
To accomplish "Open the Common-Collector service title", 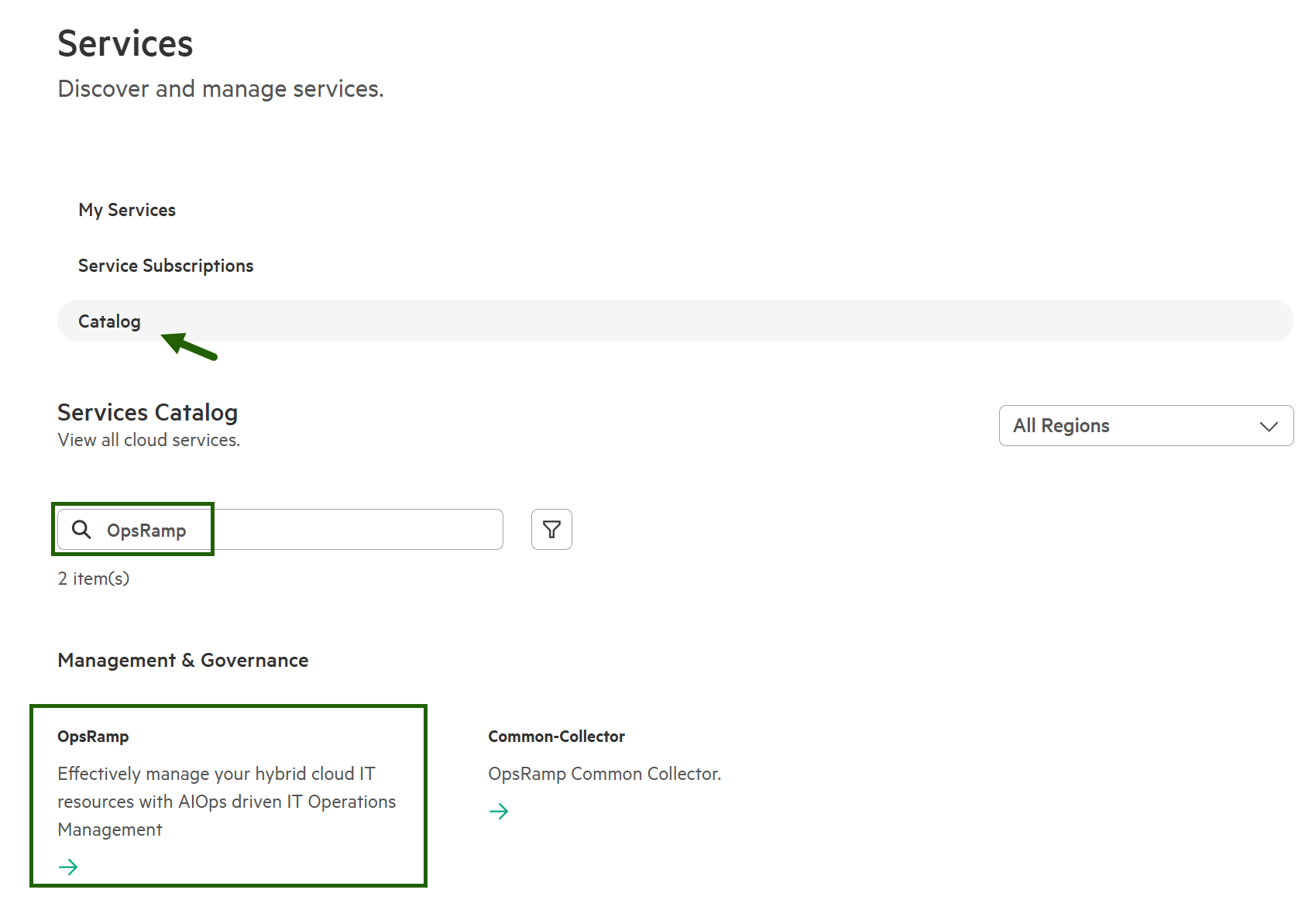I will point(556,737).
